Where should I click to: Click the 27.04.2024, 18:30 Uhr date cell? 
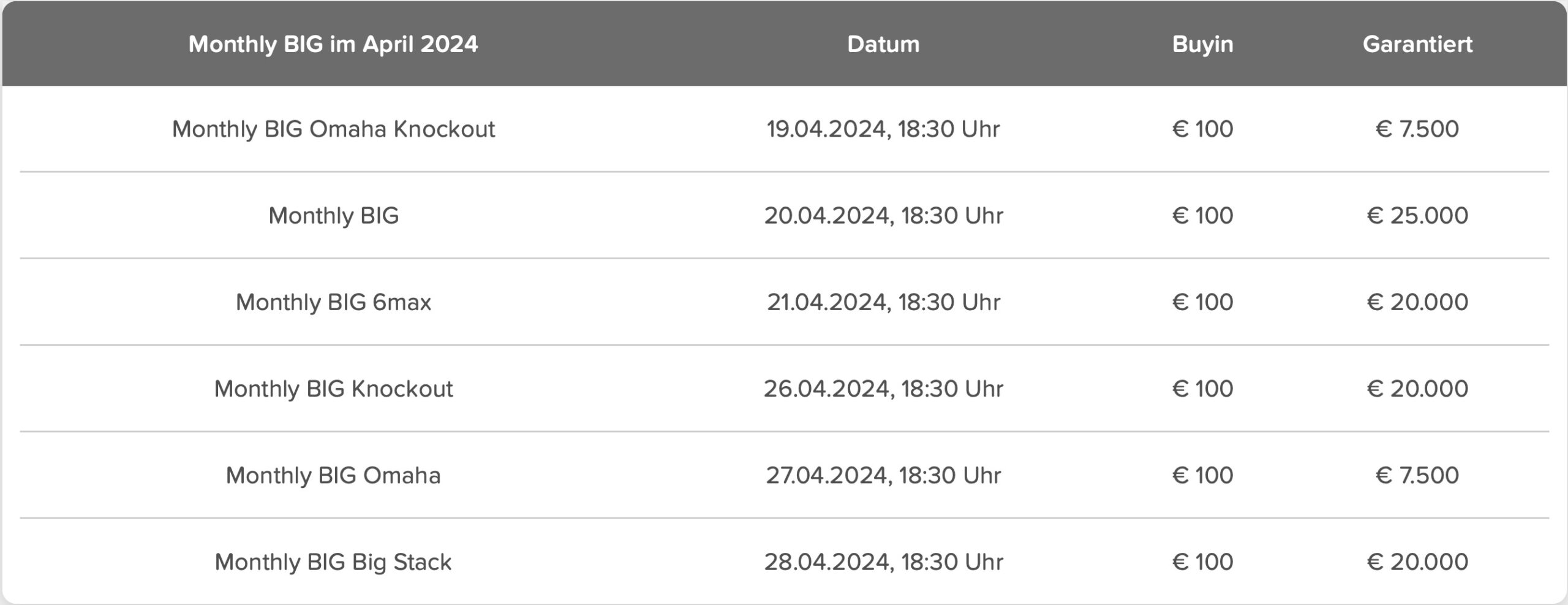[x=883, y=476]
